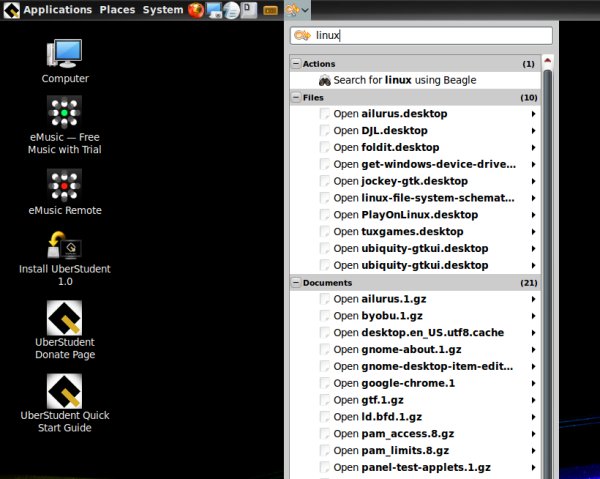The image size is (600, 479).
Task: Search for linux using Beagle
Action: [x=415, y=80]
